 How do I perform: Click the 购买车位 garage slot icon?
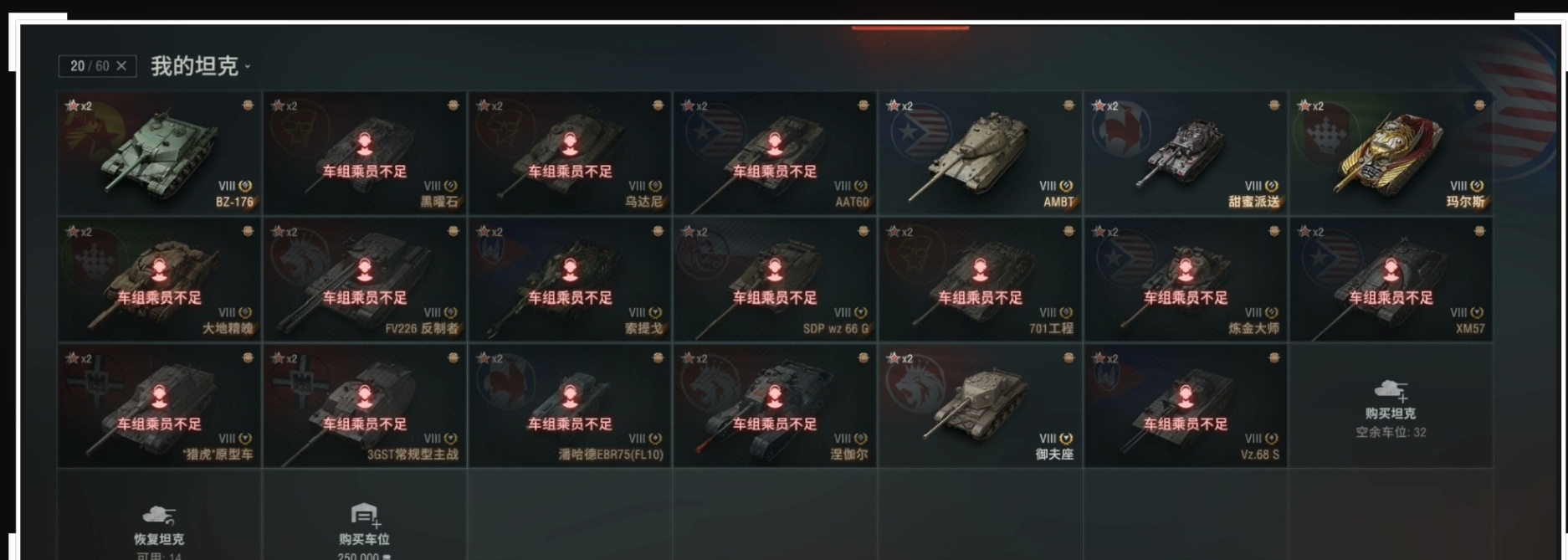[x=365, y=515]
